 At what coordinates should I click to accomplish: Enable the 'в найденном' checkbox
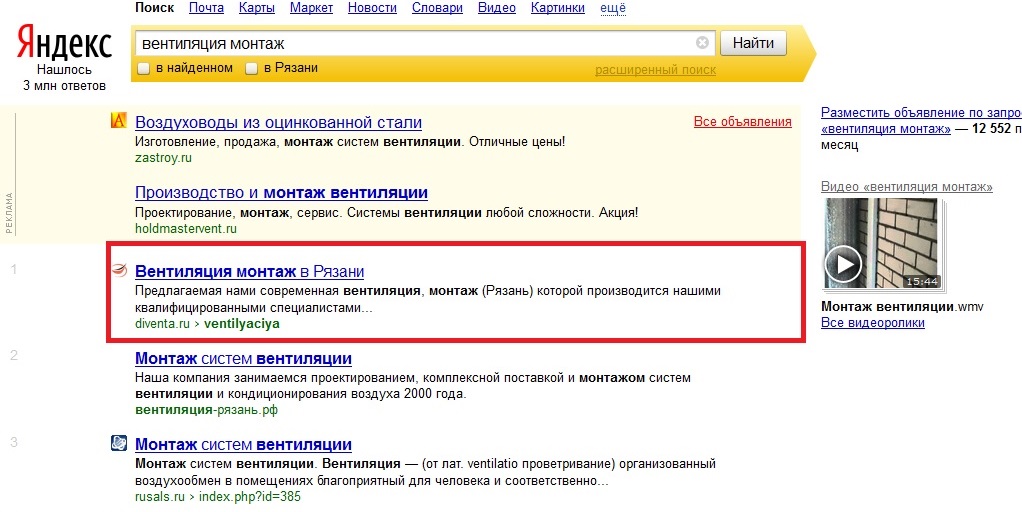143,68
